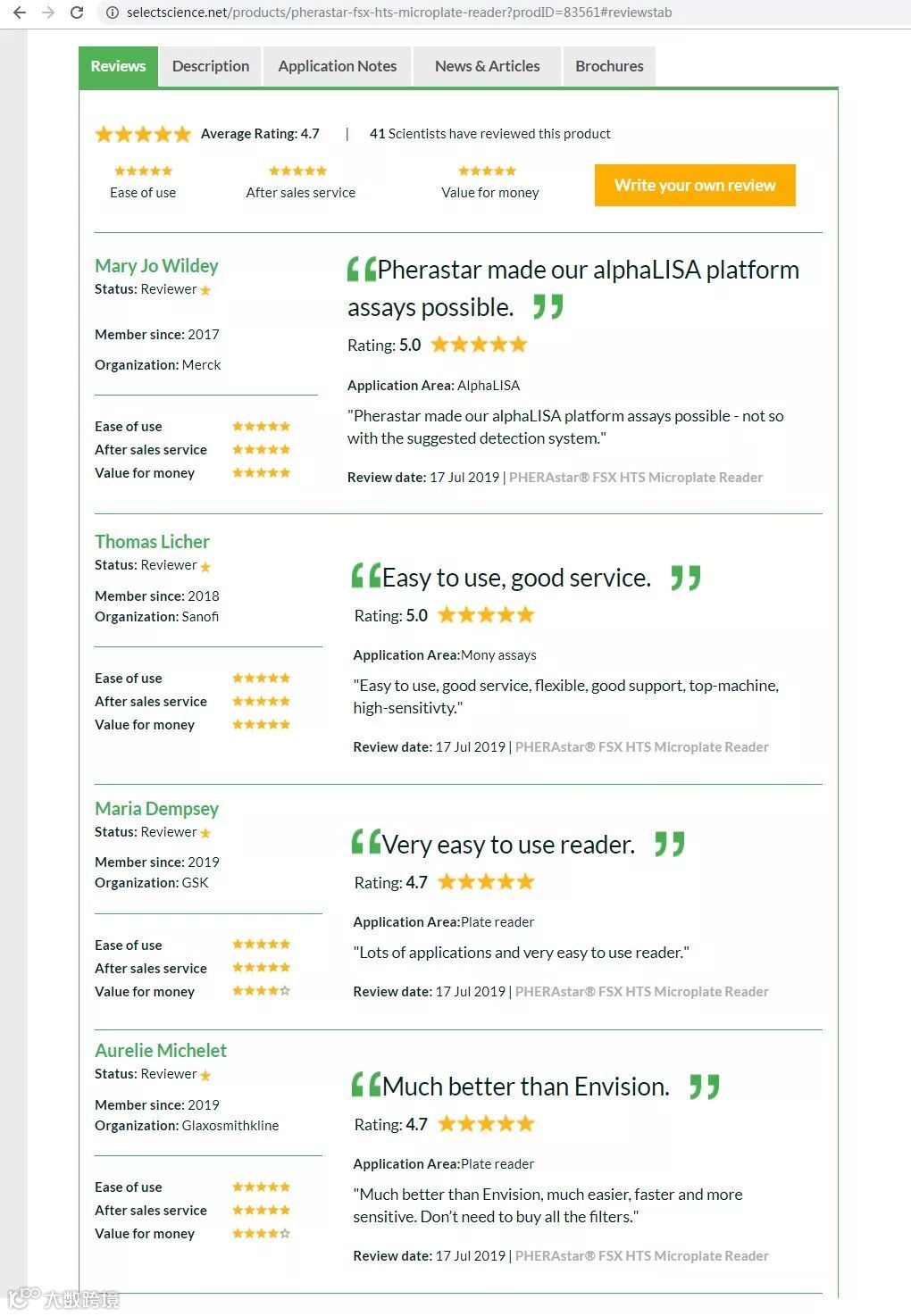Open Maria Dempsey's reviewer profile
The width and height of the screenshot is (911, 1316).
(x=156, y=809)
